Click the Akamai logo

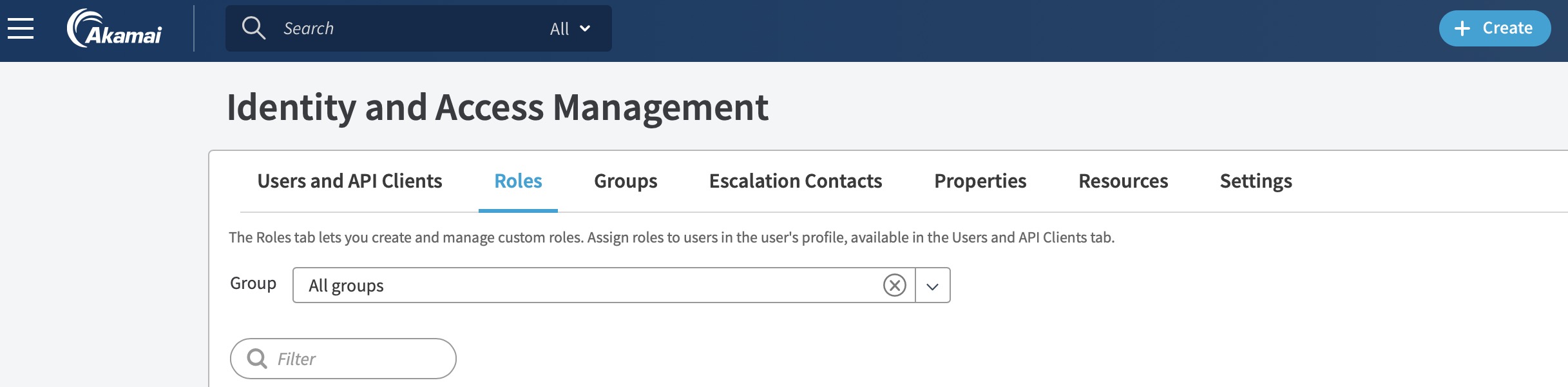click(x=115, y=28)
